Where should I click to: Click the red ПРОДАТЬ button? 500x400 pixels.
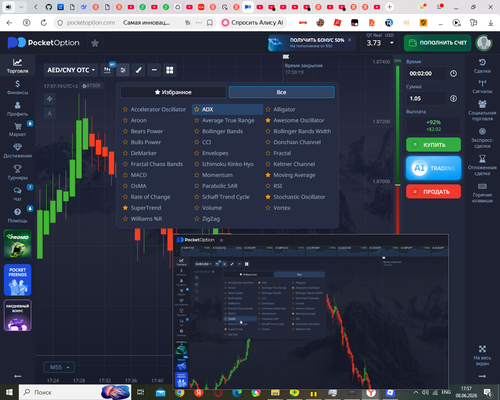[x=434, y=192]
